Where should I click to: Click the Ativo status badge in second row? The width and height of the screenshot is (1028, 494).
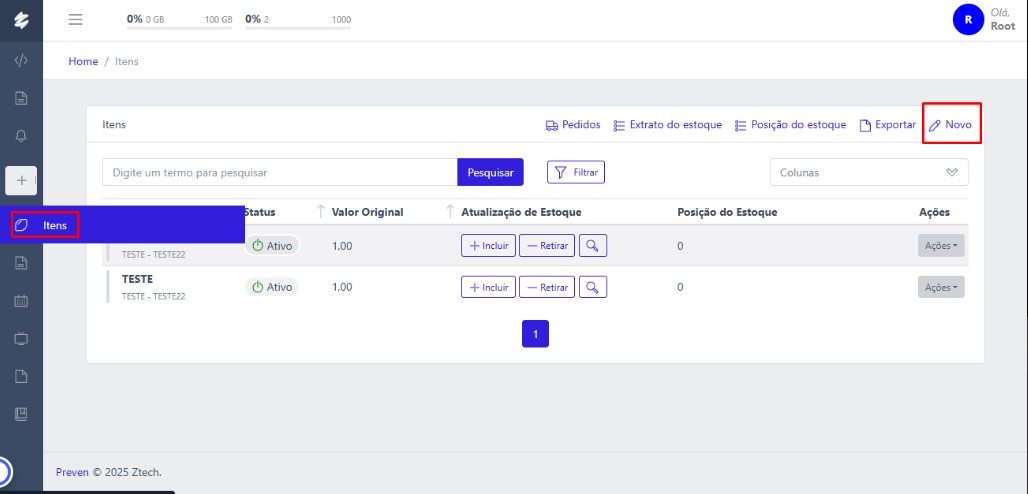tap(272, 287)
